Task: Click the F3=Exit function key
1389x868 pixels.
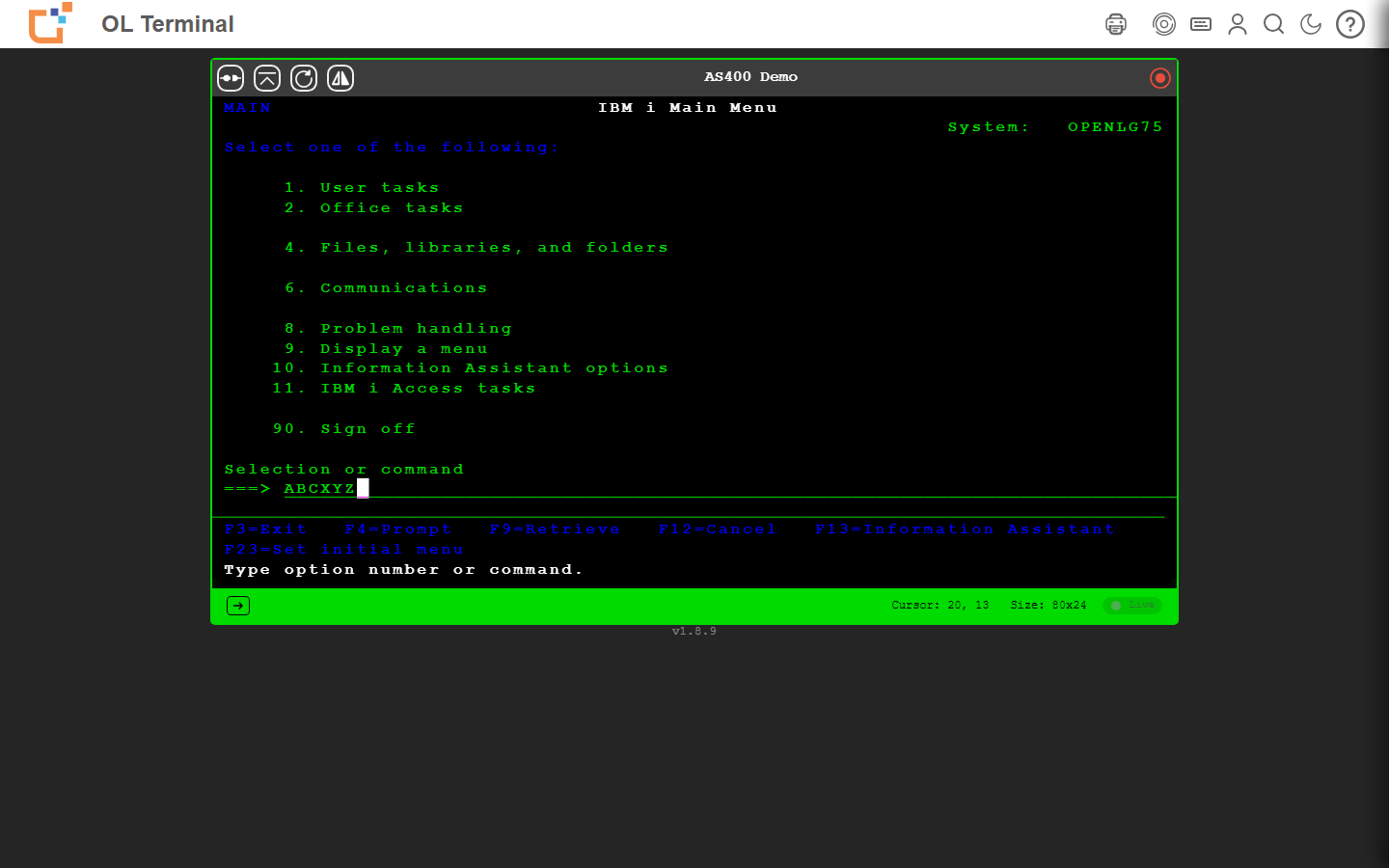Action: pyautogui.click(x=265, y=529)
